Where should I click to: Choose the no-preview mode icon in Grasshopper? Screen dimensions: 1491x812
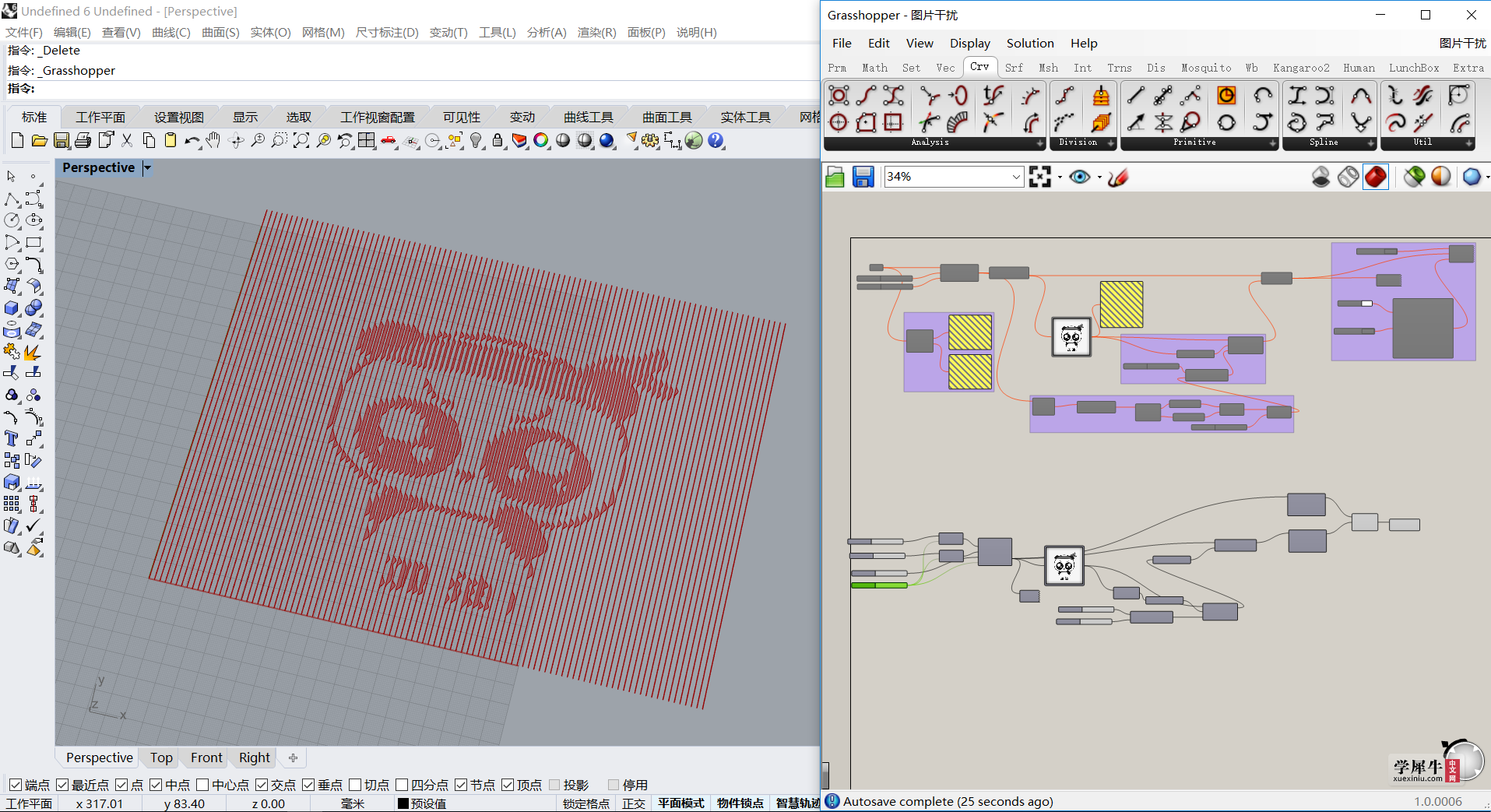[x=1321, y=177]
